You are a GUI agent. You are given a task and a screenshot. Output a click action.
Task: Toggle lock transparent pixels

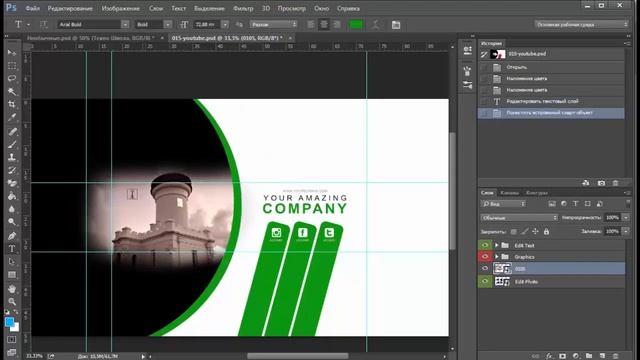tap(513, 231)
